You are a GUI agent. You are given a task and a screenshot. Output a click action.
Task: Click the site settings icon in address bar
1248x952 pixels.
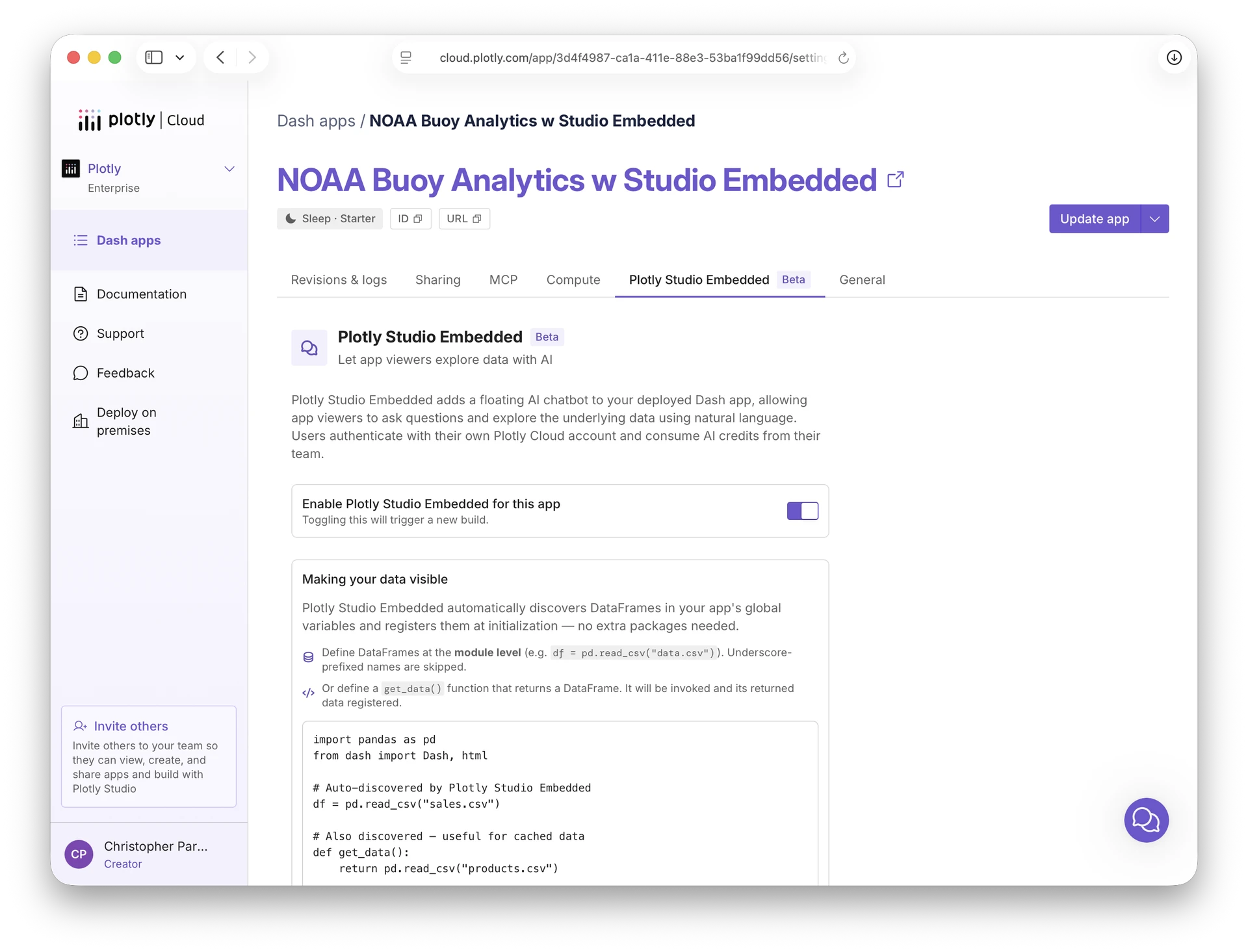click(x=406, y=58)
